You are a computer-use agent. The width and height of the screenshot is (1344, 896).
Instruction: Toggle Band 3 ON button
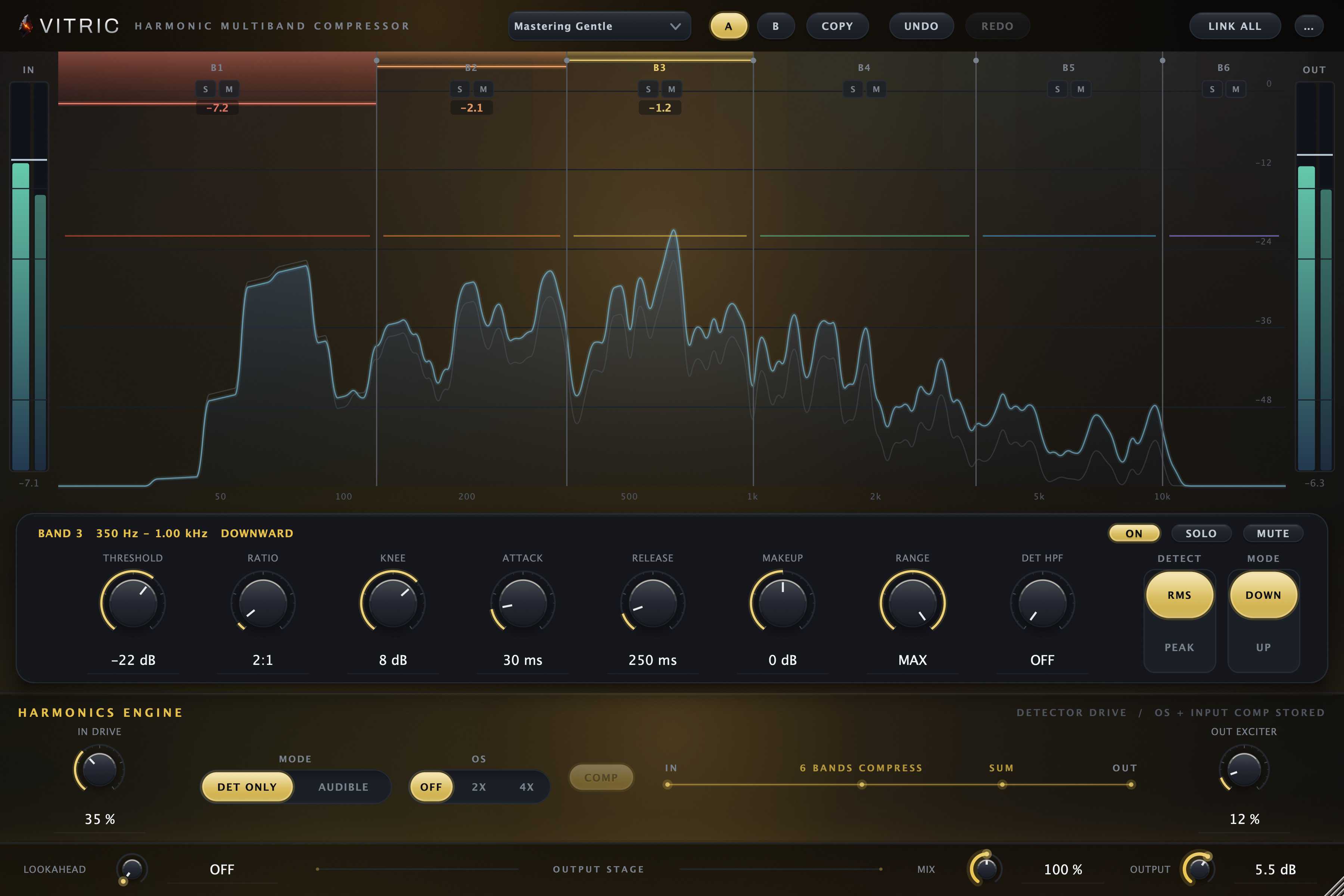point(1134,533)
